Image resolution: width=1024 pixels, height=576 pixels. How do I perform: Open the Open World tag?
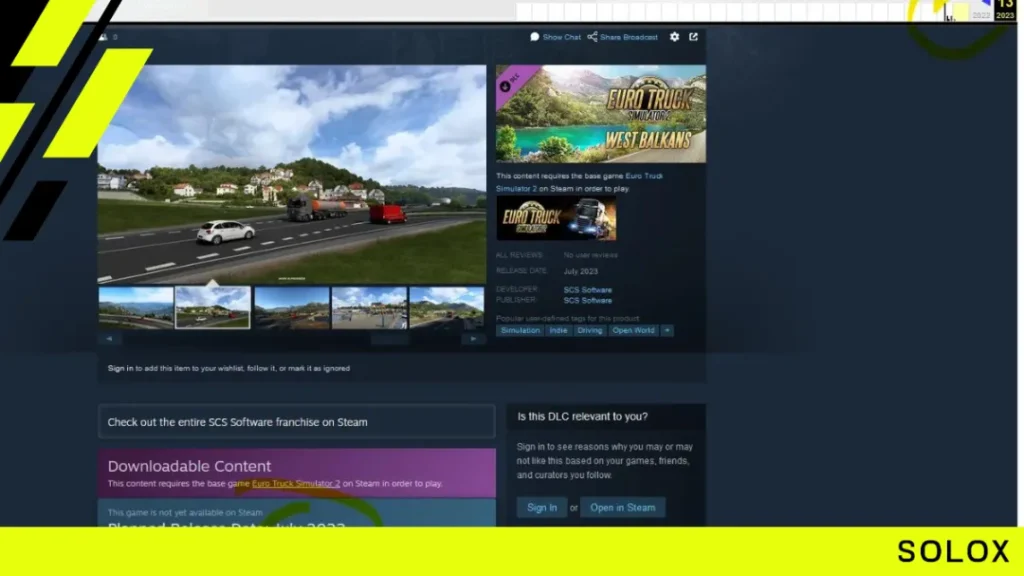click(x=633, y=330)
